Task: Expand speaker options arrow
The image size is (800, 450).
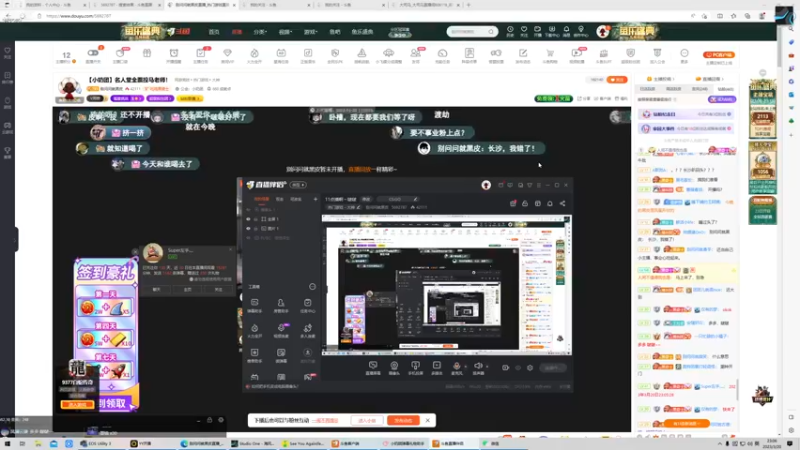Action: 487,366
